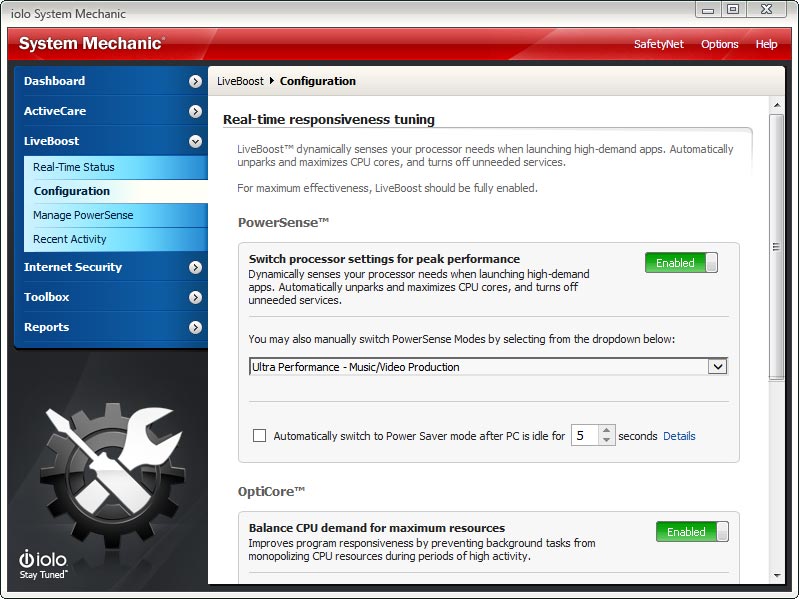Screen dimensions: 799x599
Task: Select the Configuration submenu item
Action: point(116,191)
